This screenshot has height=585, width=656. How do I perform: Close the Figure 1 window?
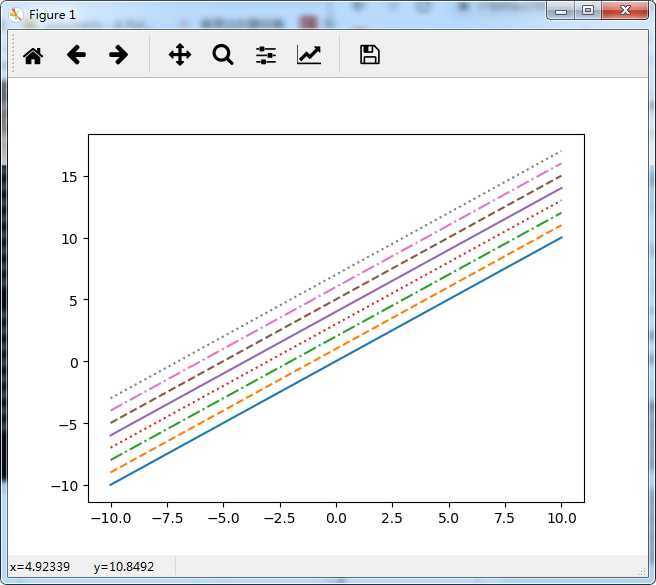[x=625, y=10]
